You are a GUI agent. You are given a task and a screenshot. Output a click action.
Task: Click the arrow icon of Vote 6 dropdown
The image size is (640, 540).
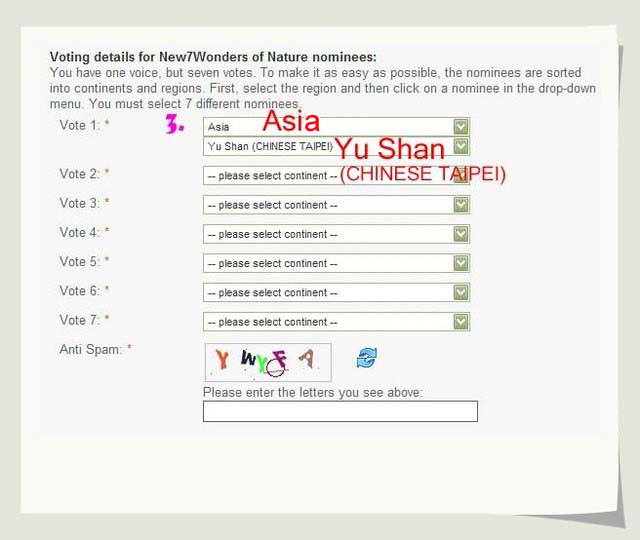click(x=461, y=293)
